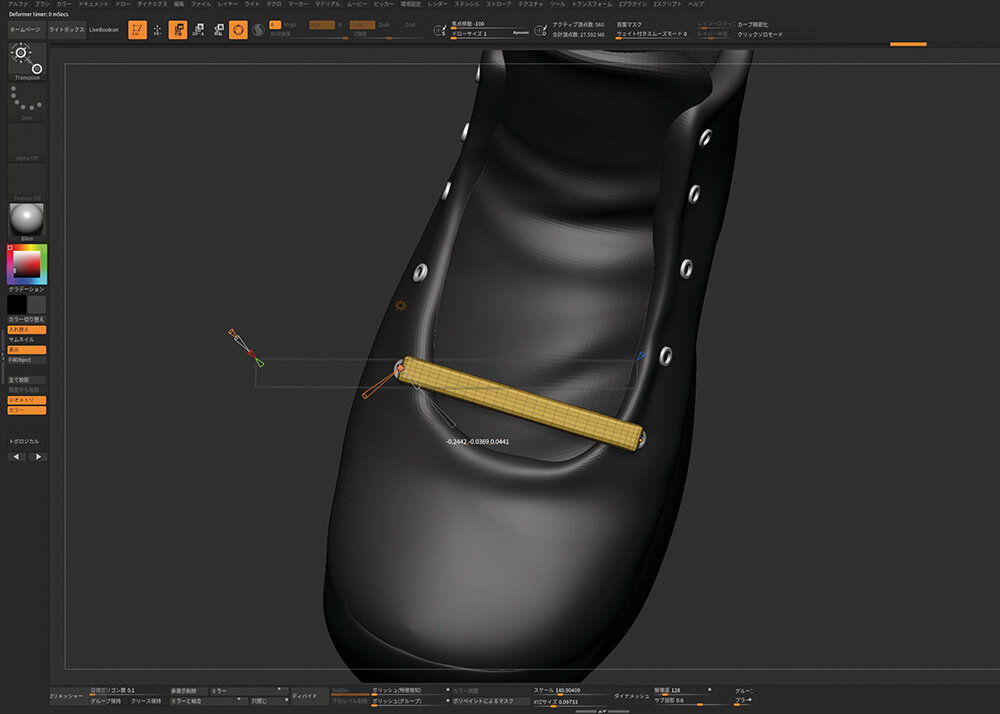Open the Transpose brush thumbnail
The height and width of the screenshot is (714, 1000).
point(27,62)
